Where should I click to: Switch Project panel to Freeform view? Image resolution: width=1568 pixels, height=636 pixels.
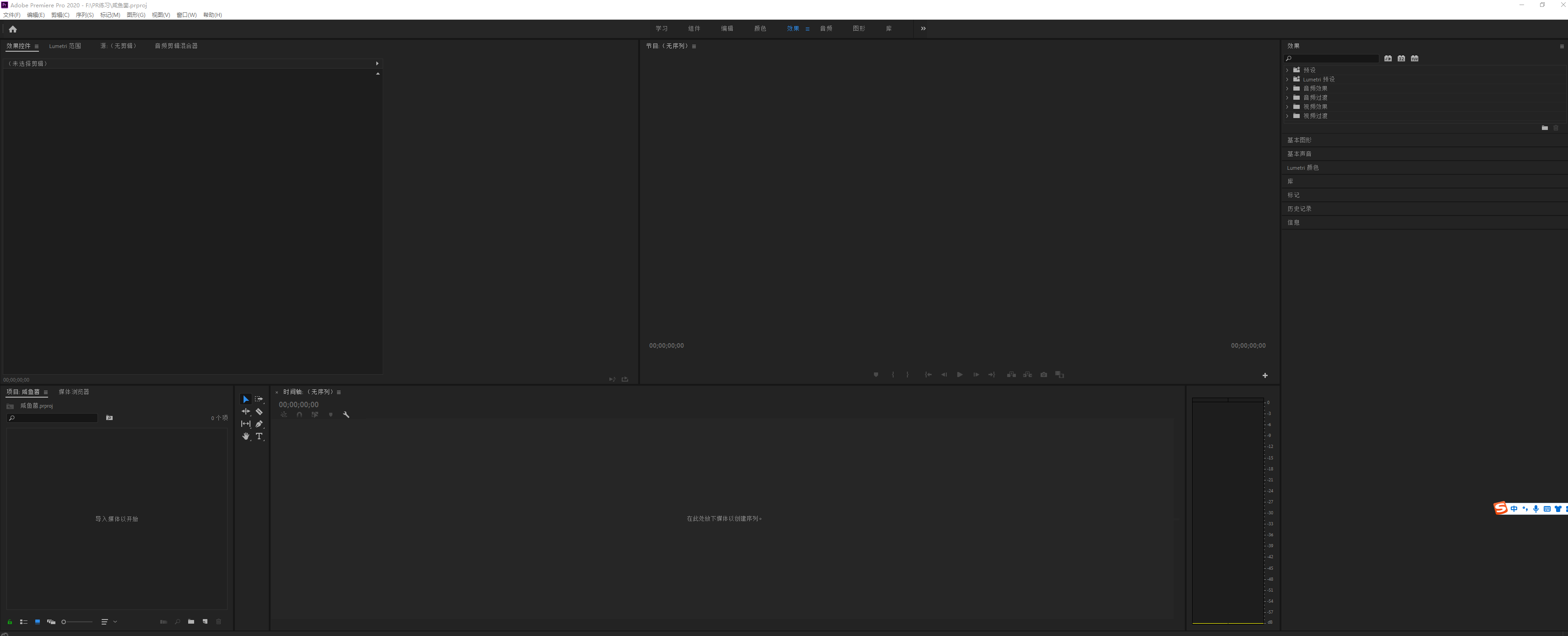51,621
